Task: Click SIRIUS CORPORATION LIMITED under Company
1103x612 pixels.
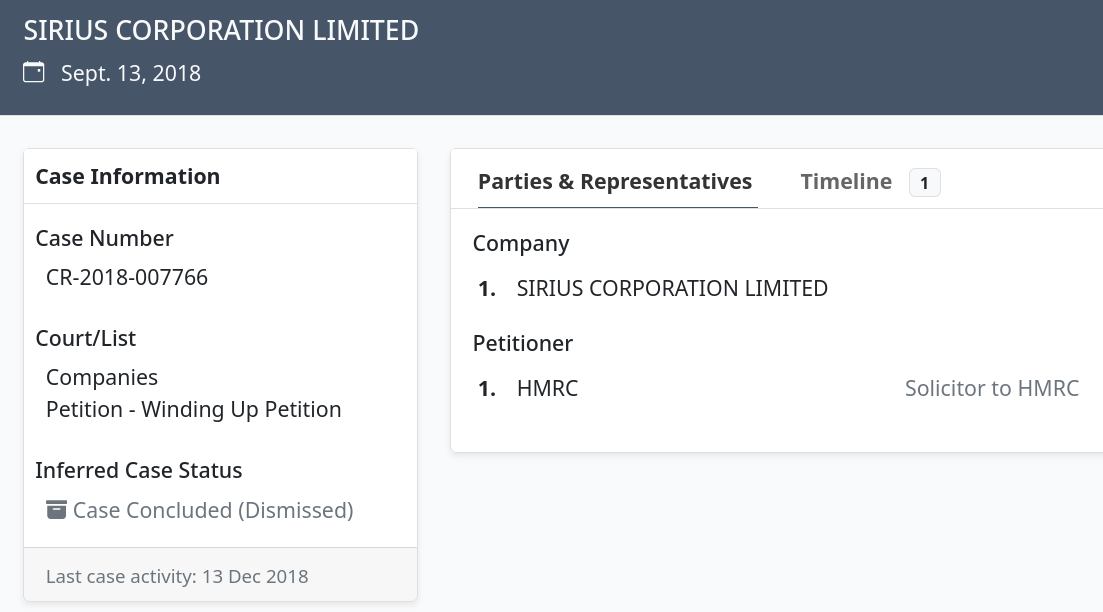Action: (672, 288)
